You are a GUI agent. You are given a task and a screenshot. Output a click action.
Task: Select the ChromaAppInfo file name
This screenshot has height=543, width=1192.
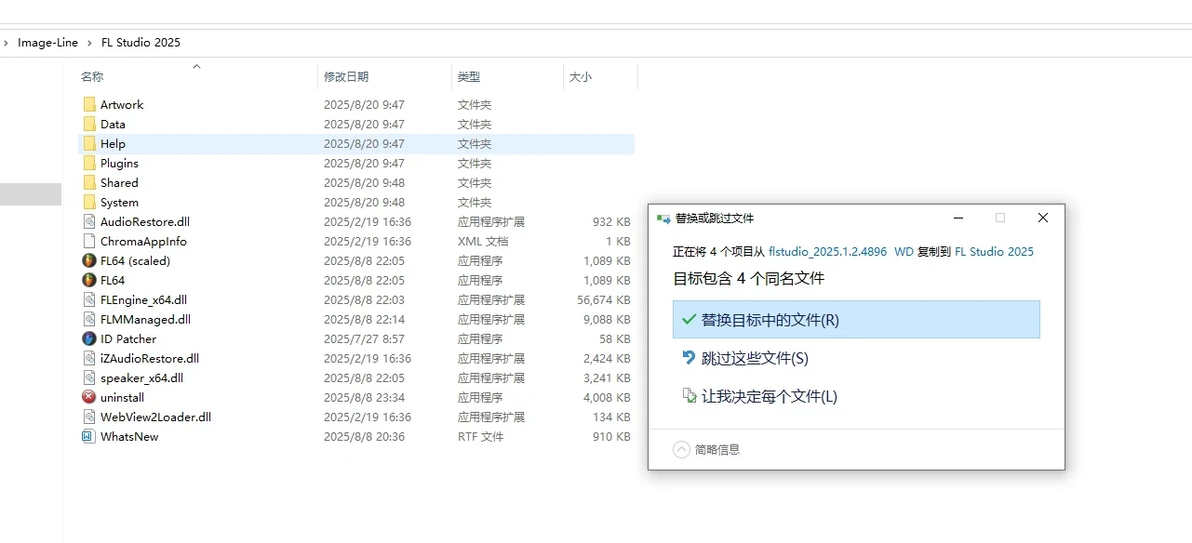pos(144,241)
